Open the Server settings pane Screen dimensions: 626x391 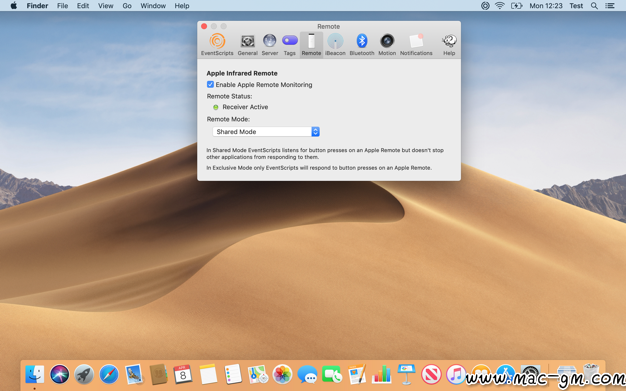tap(269, 45)
